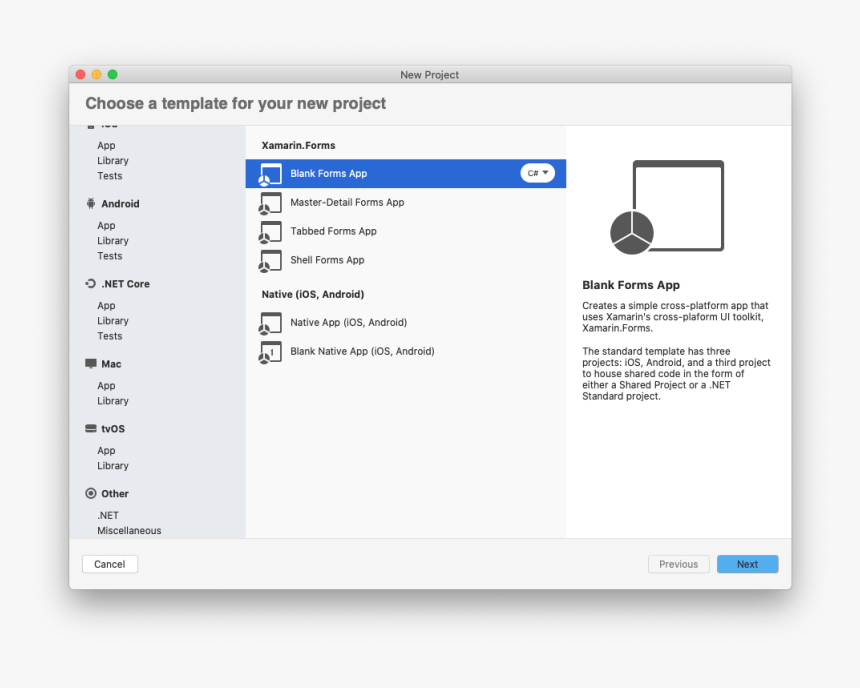Screen dimensions: 860x688
Task: Click the disabled Previous button
Action: click(x=678, y=564)
